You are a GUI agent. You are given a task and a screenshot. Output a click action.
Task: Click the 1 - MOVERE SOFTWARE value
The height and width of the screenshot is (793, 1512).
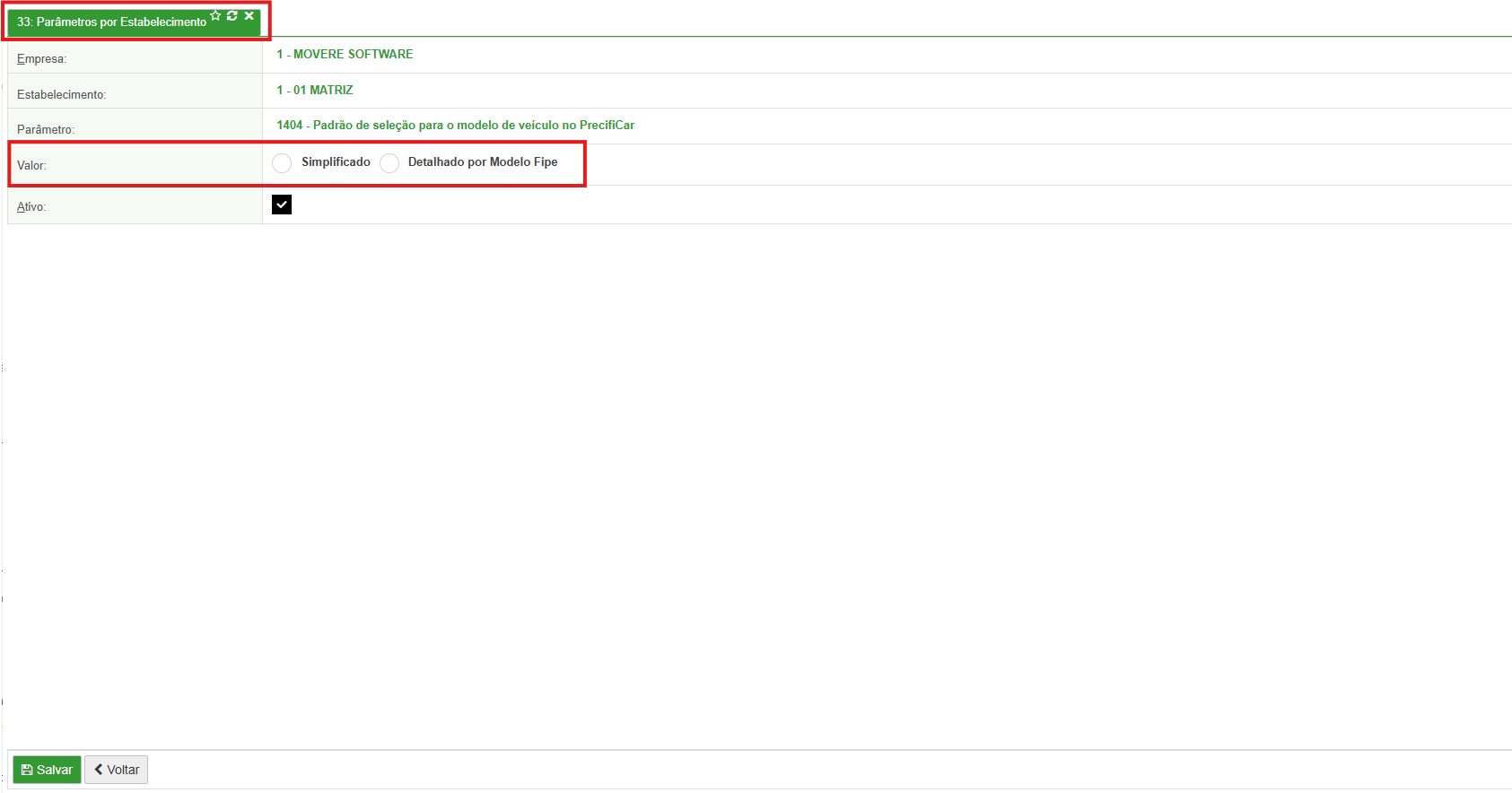345,54
